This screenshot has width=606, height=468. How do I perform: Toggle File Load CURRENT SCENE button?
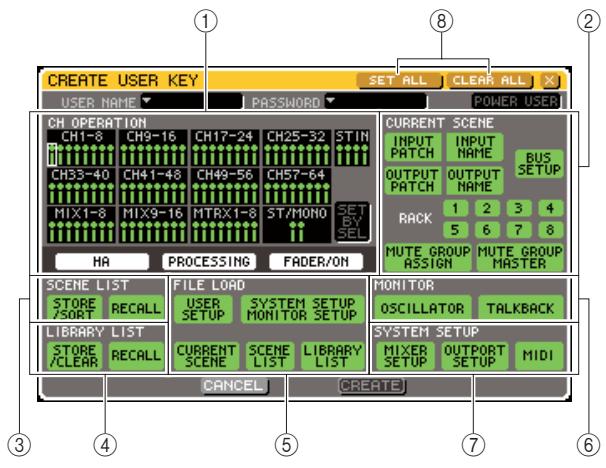pyautogui.click(x=206, y=356)
